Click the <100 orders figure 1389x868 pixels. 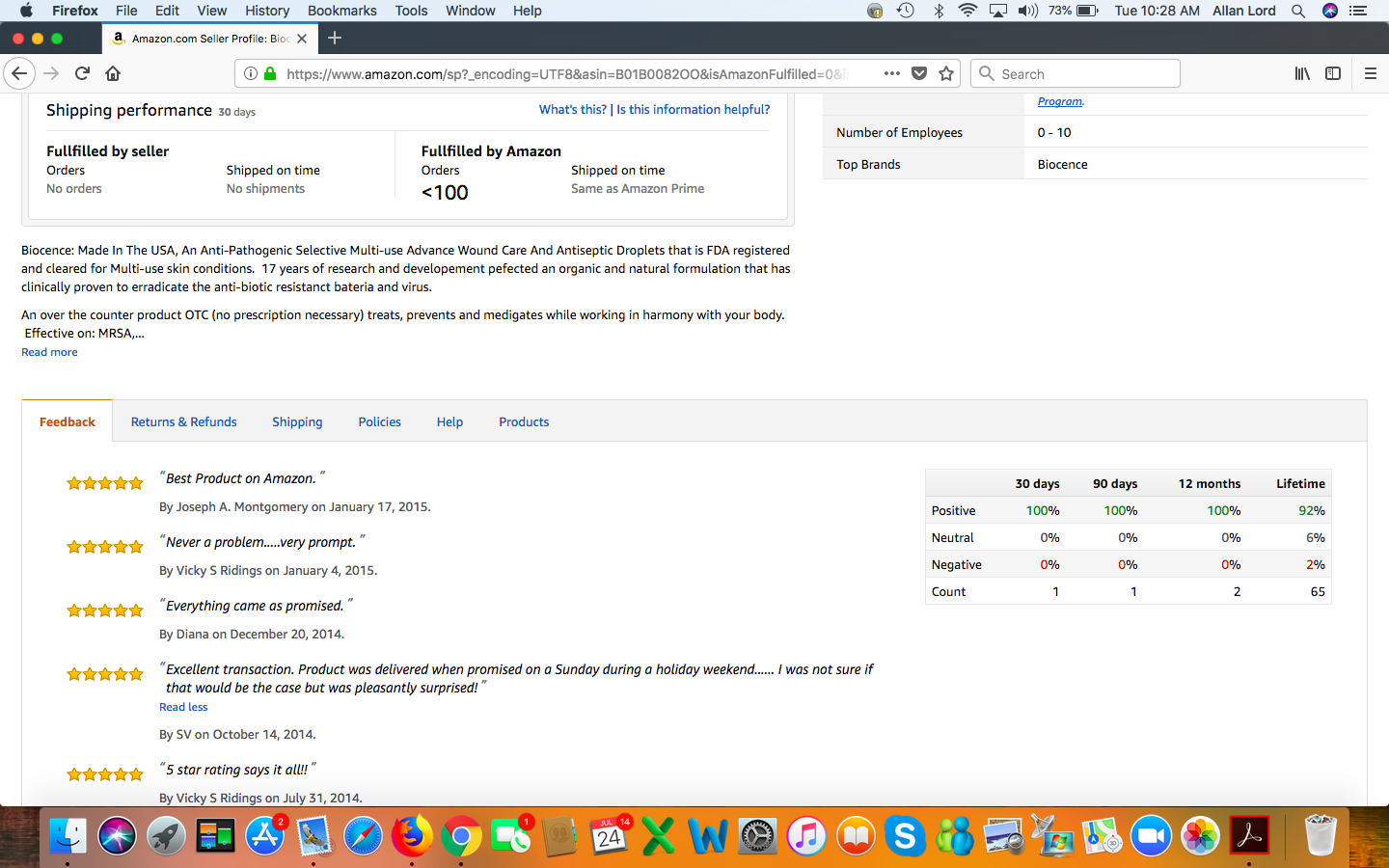(445, 192)
